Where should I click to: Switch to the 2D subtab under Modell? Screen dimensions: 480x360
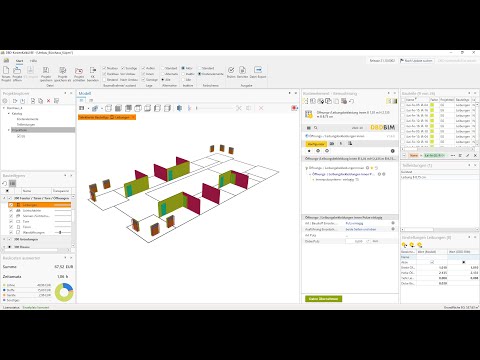[91, 100]
